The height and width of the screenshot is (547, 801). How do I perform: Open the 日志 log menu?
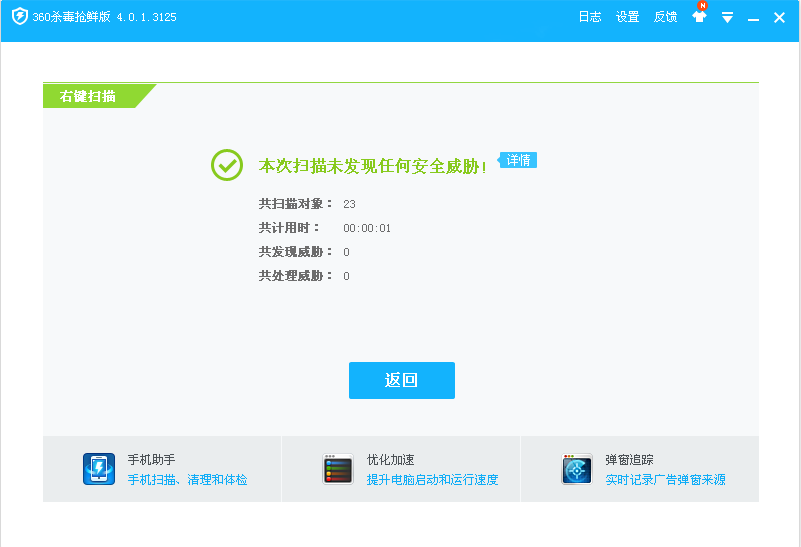(x=590, y=17)
